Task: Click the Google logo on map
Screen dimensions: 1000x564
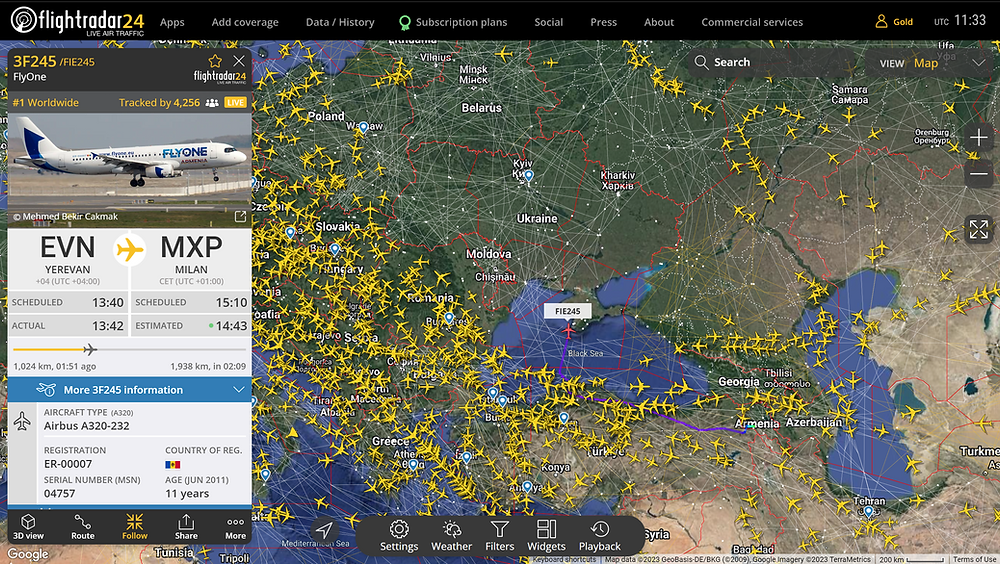Action: [x=28, y=554]
